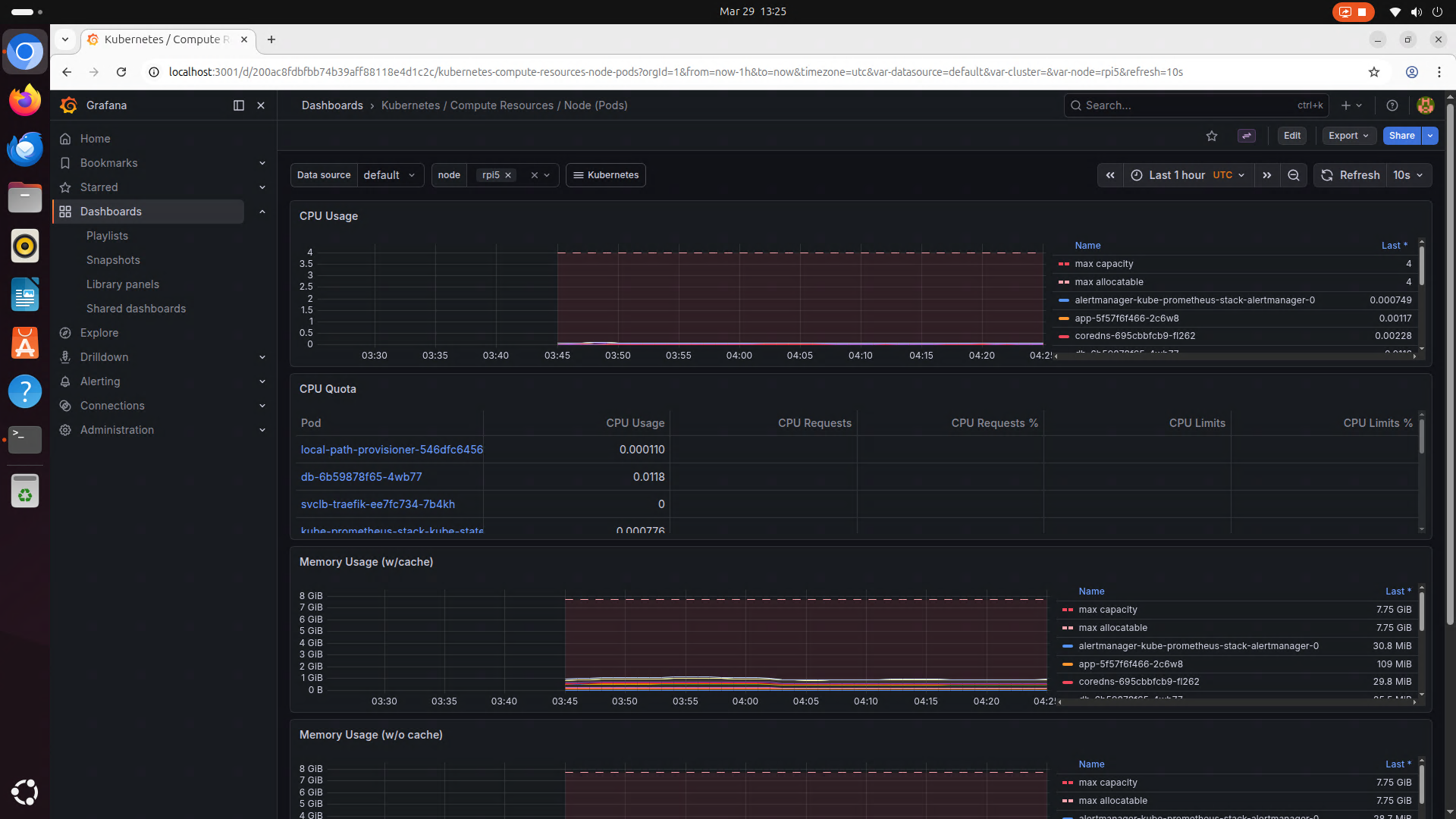Shift time range forward with double-arrow icon
The width and height of the screenshot is (1456, 819).
(x=1266, y=175)
